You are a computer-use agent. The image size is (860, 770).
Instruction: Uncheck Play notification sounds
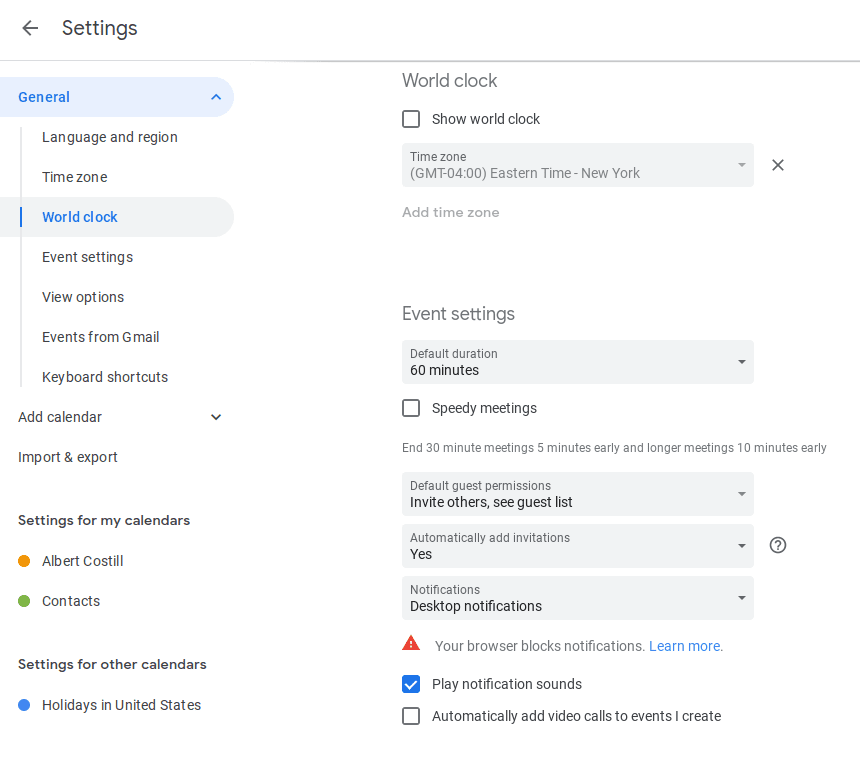[x=411, y=684]
